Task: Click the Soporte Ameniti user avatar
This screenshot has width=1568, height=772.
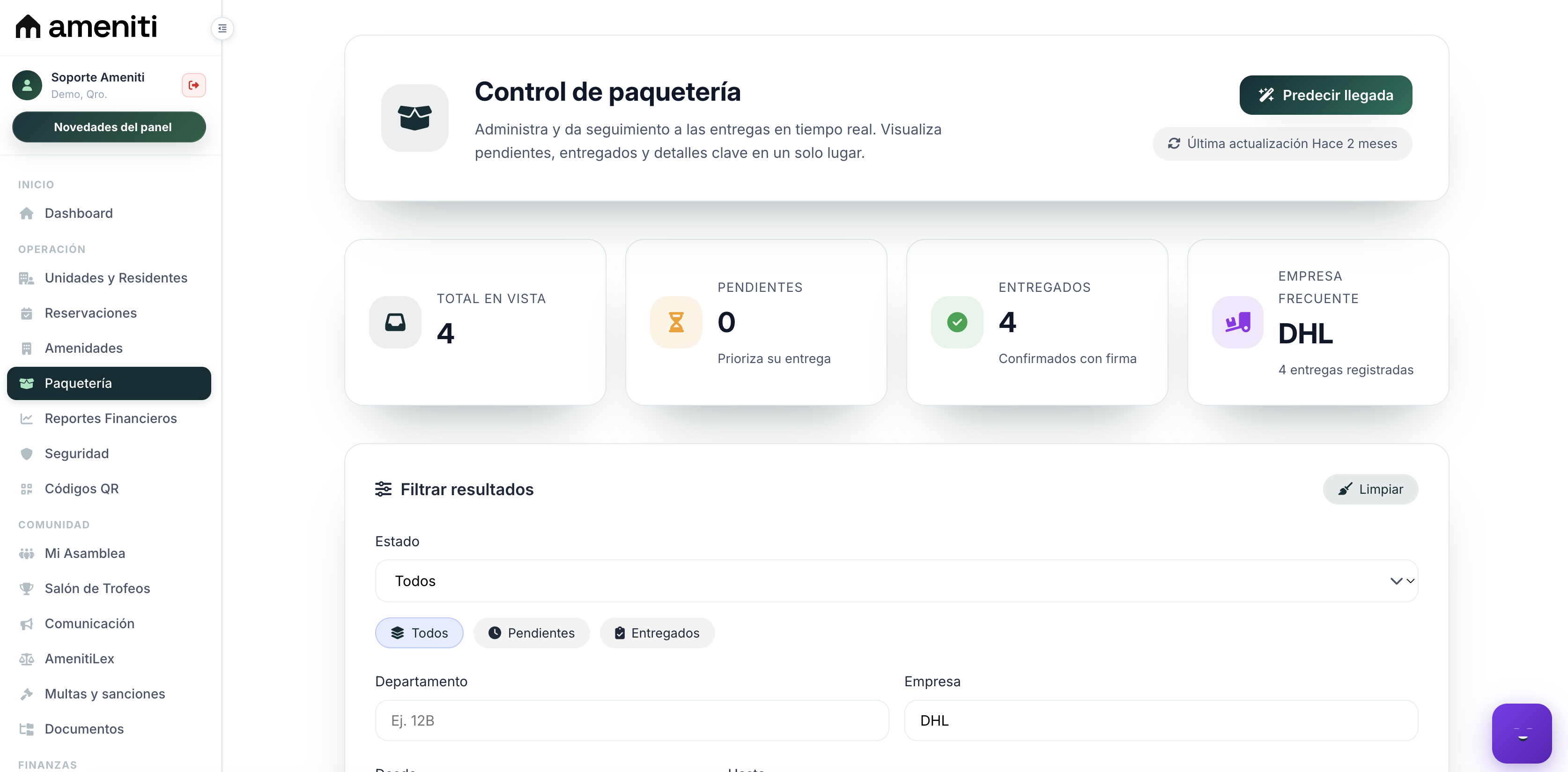Action: tap(27, 85)
